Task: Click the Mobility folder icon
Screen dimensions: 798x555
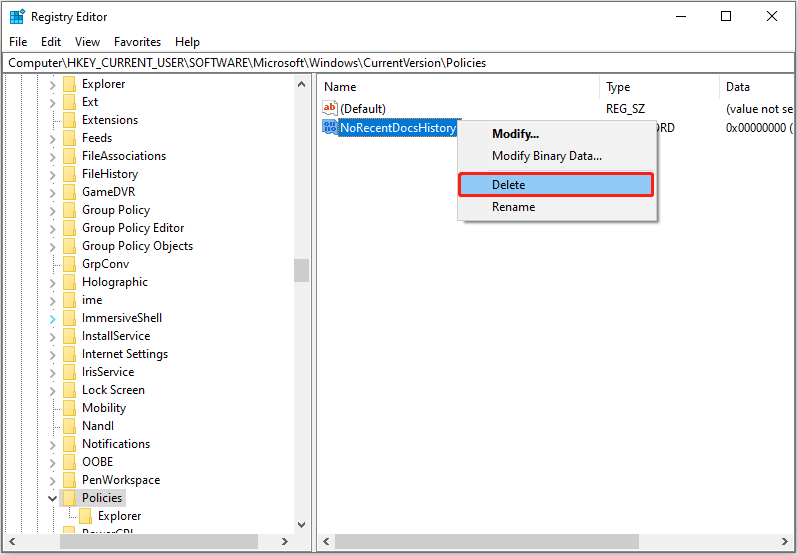Action: [69, 408]
